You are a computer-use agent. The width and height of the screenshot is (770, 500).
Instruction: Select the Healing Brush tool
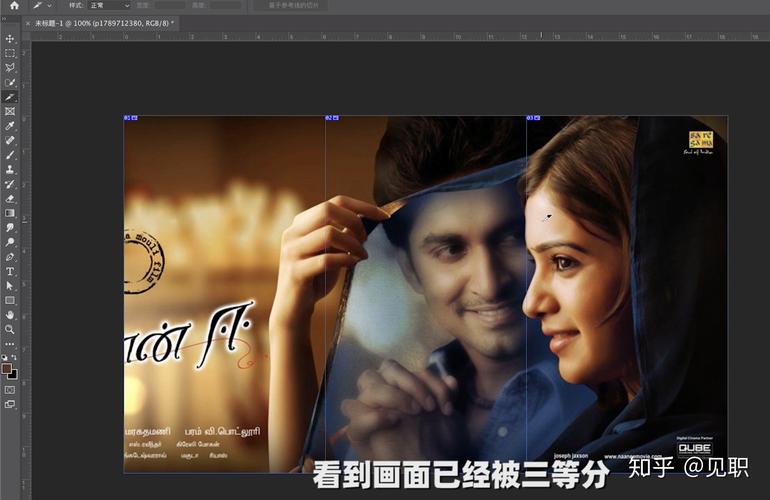[10, 140]
